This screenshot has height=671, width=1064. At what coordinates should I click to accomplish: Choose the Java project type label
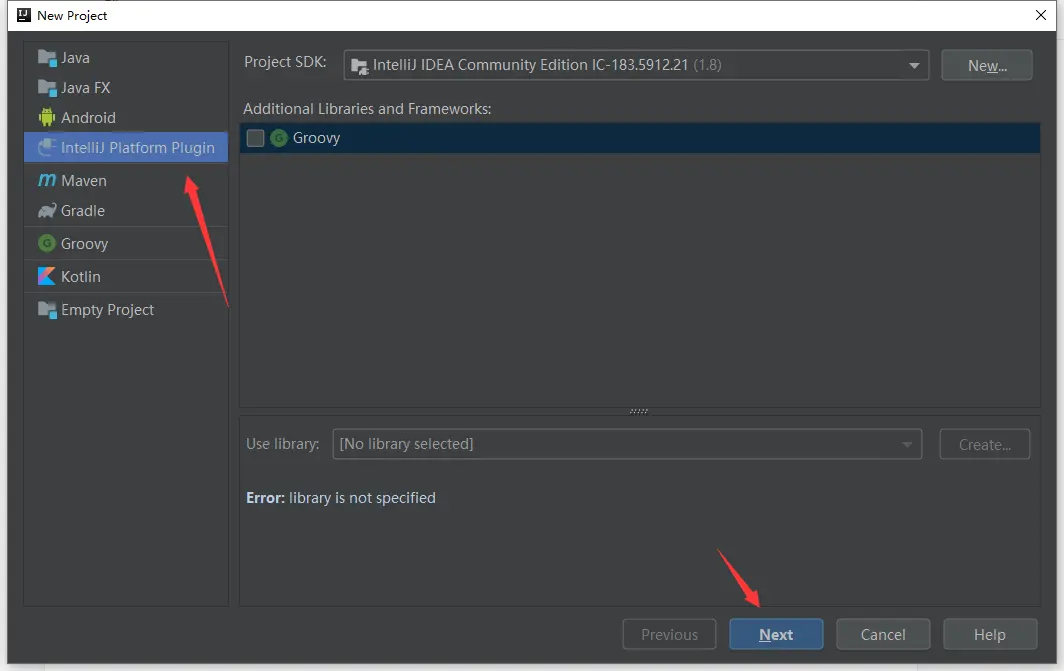pyautogui.click(x=75, y=58)
